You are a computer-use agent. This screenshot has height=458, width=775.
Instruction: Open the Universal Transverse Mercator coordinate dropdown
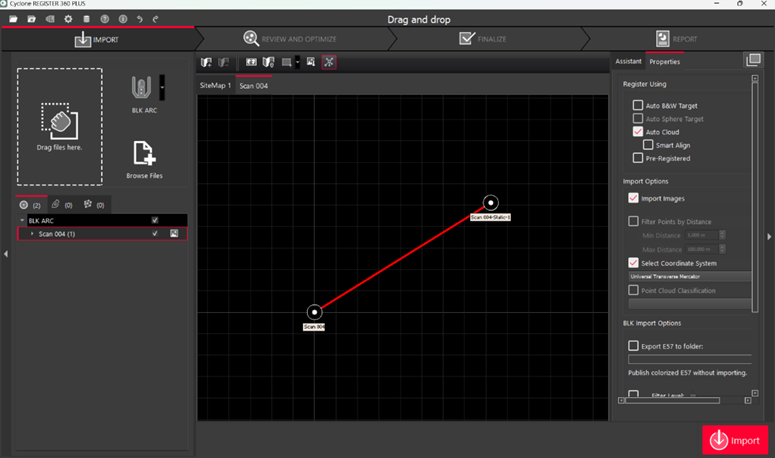coord(689,276)
